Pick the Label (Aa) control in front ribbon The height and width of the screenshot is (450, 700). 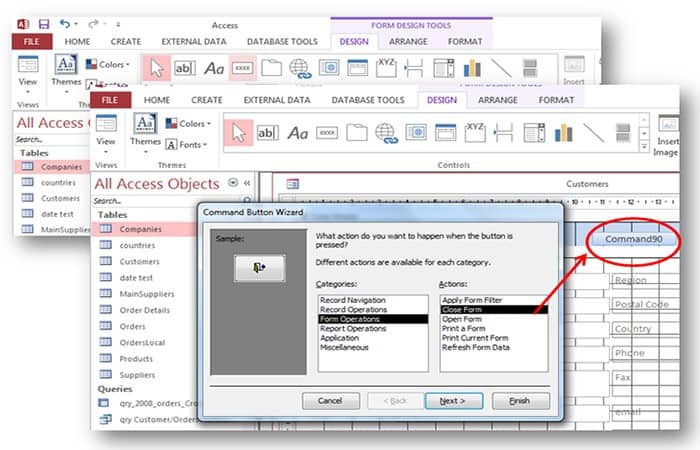pos(298,133)
